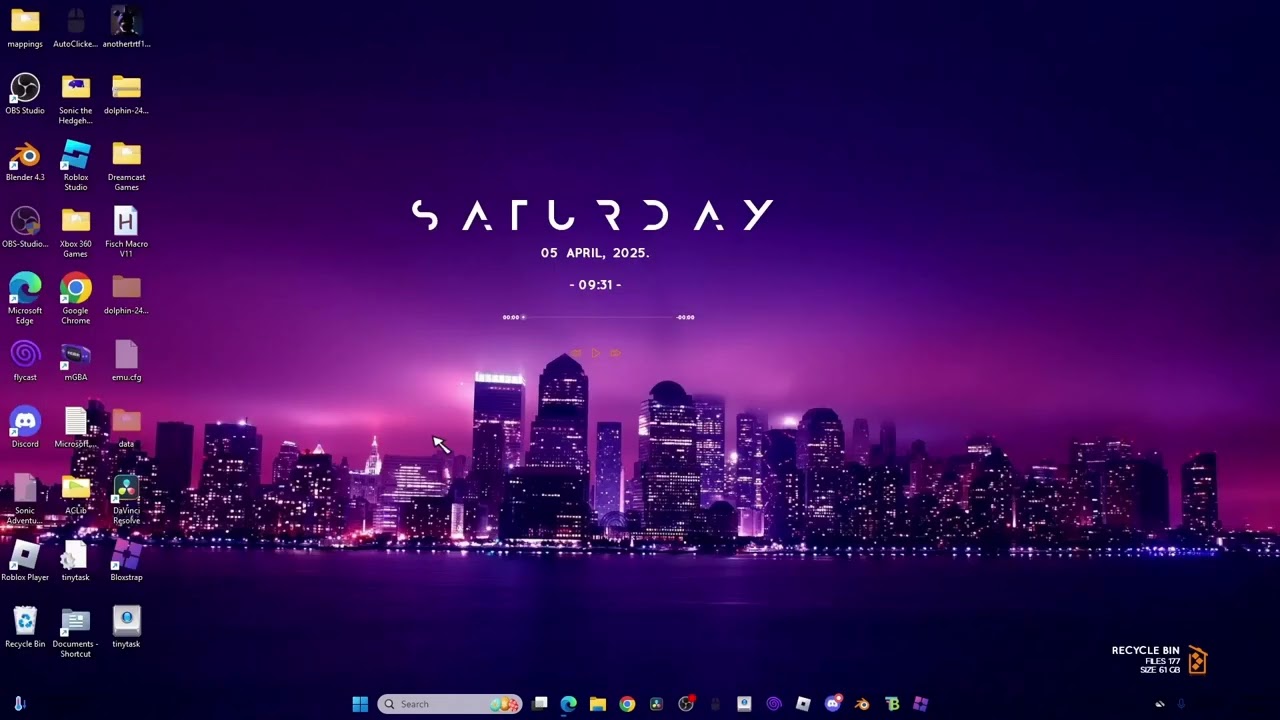Viewport: 1280px width, 720px height.
Task: Launch Discord desktop shortcut
Action: [x=25, y=427]
